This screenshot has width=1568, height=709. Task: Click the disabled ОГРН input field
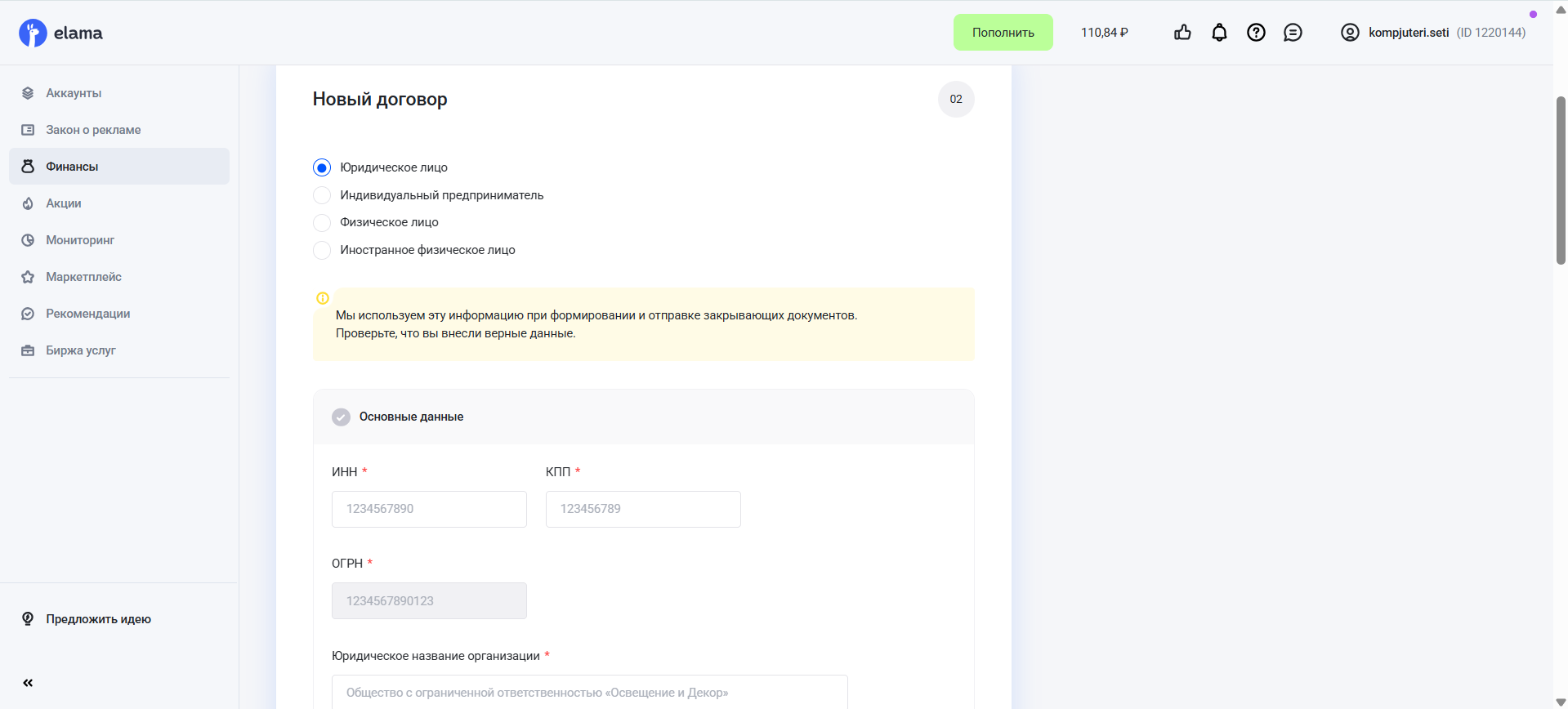tap(429, 601)
